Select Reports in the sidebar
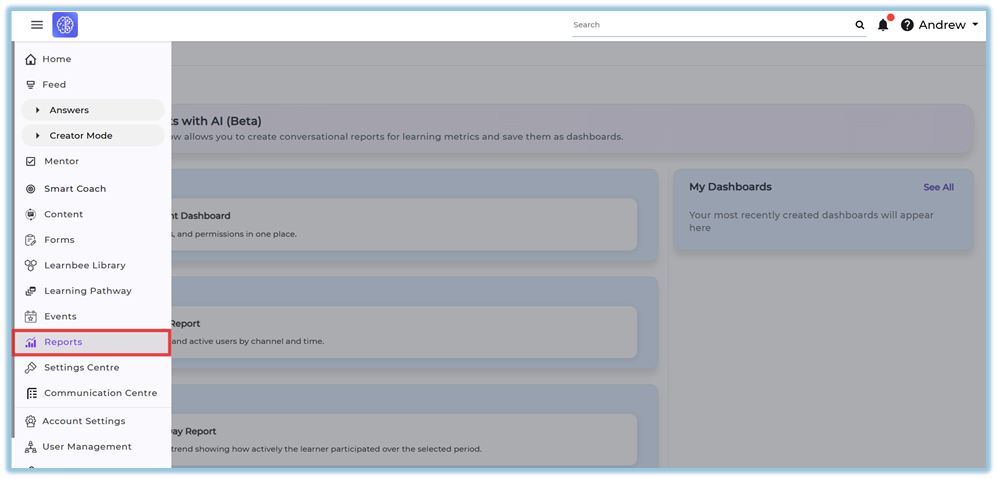This screenshot has height=479, width=997. pyautogui.click(x=63, y=342)
